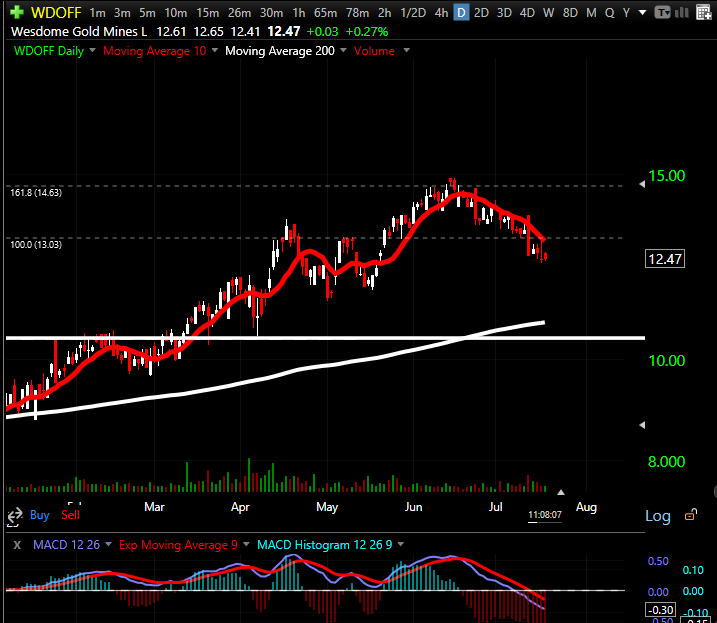Viewport: 717px width, 623px height.
Task: Switch to the 10m timeframe
Action: click(176, 13)
